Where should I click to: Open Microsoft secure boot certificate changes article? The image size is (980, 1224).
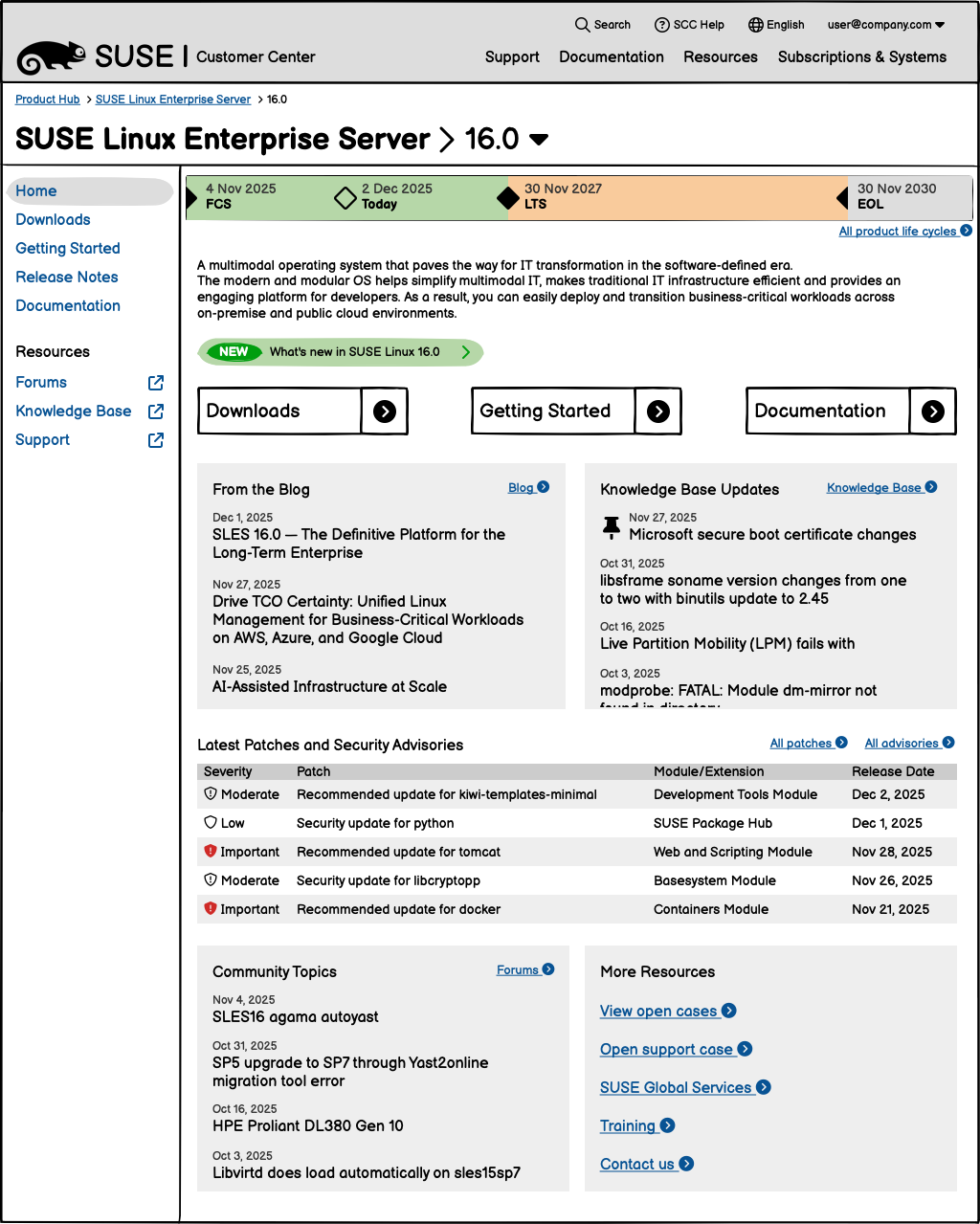(772, 535)
